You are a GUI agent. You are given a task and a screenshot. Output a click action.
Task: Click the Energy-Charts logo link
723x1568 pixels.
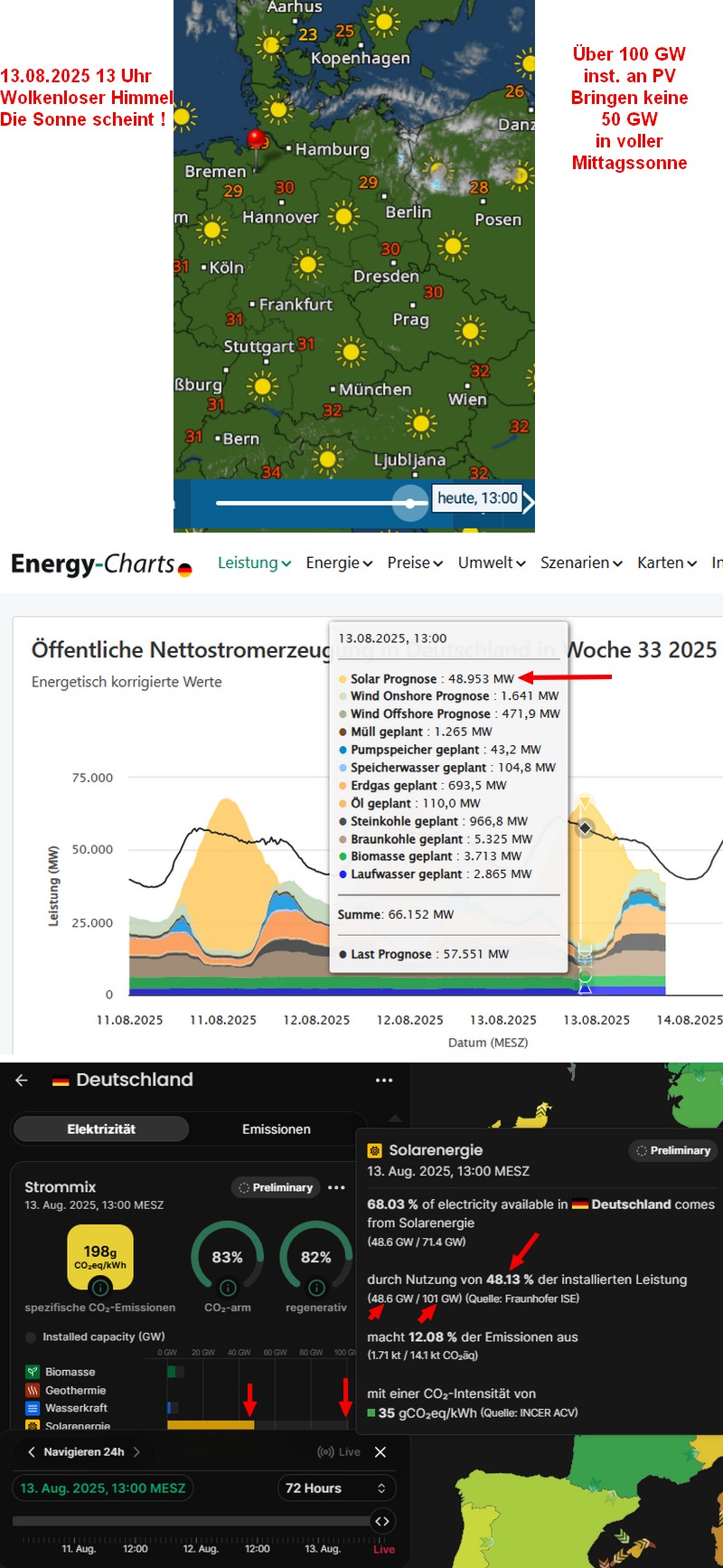[x=101, y=564]
